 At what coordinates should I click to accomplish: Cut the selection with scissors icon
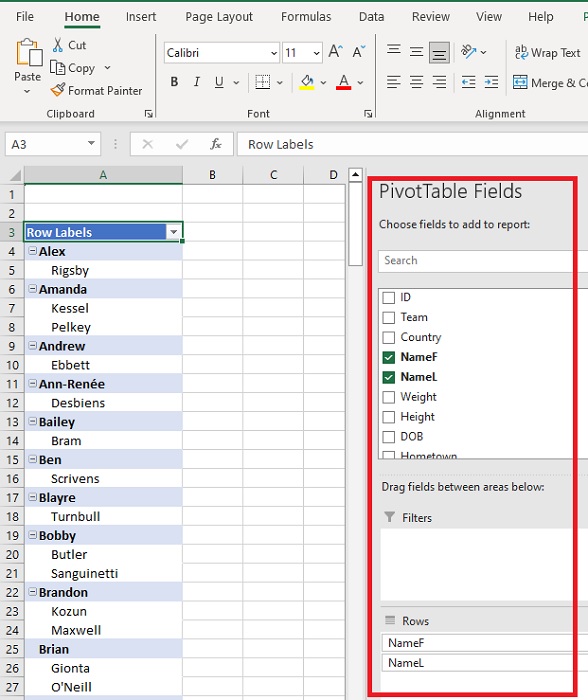58,45
